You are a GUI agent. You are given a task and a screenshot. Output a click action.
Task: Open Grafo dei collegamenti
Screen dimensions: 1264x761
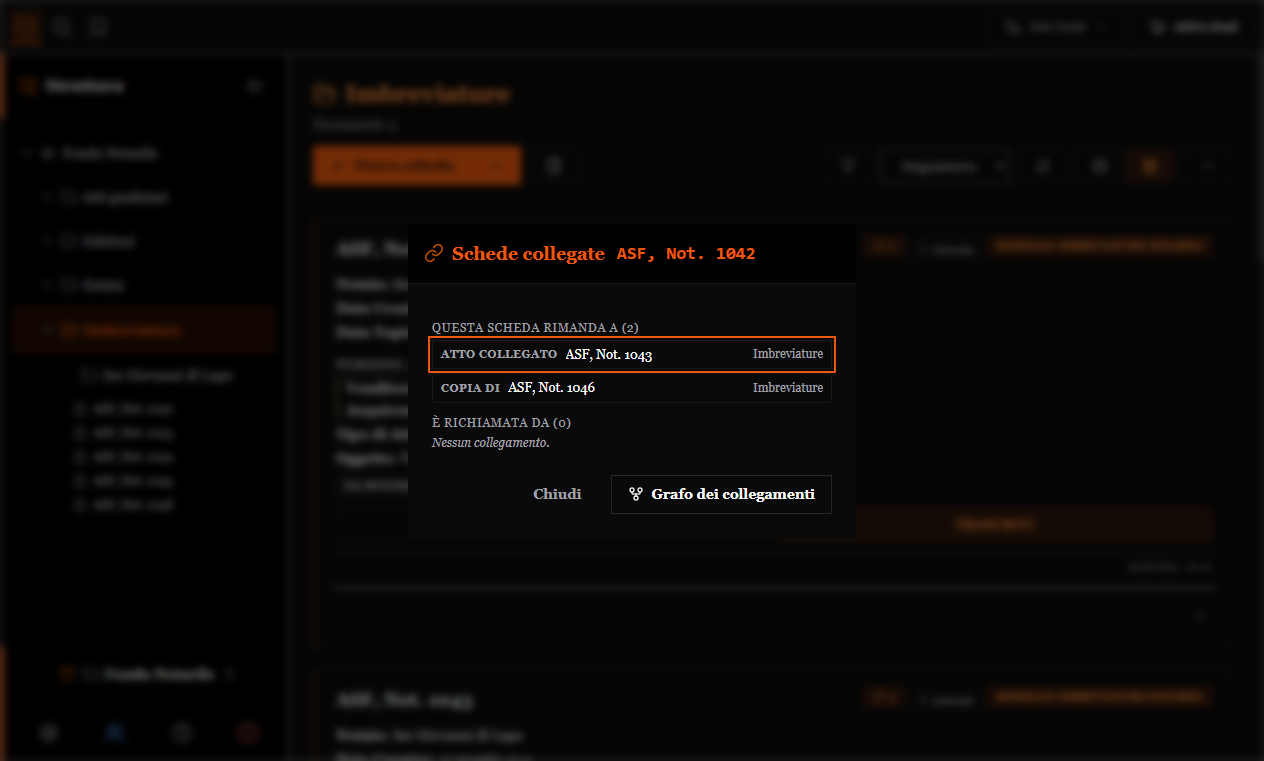(721, 494)
